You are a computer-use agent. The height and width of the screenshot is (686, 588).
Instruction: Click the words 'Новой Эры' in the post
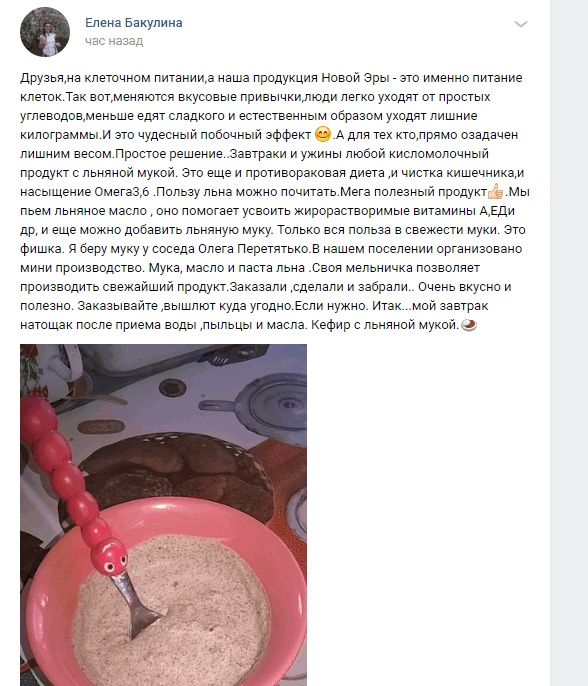click(355, 77)
